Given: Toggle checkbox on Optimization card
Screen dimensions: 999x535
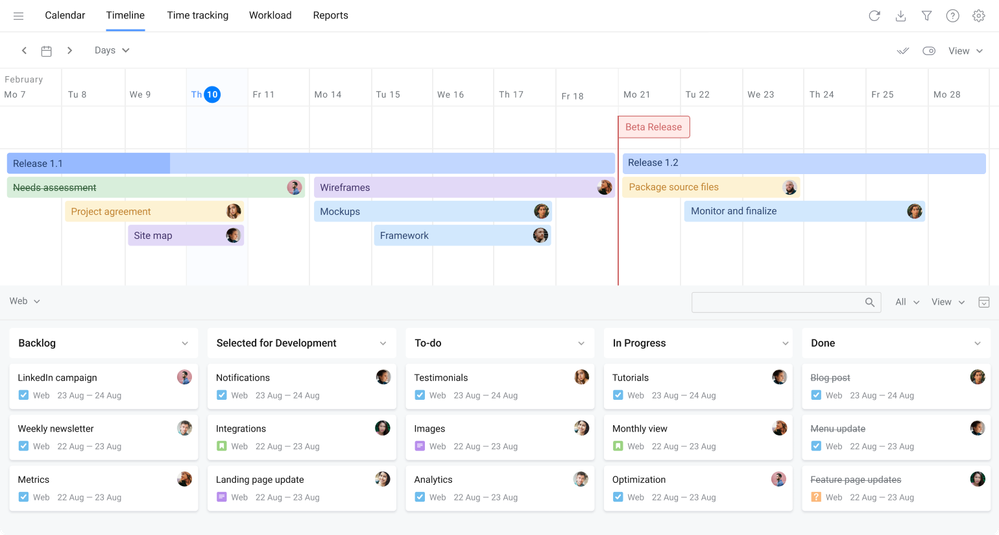Looking at the screenshot, I should (x=618, y=497).
